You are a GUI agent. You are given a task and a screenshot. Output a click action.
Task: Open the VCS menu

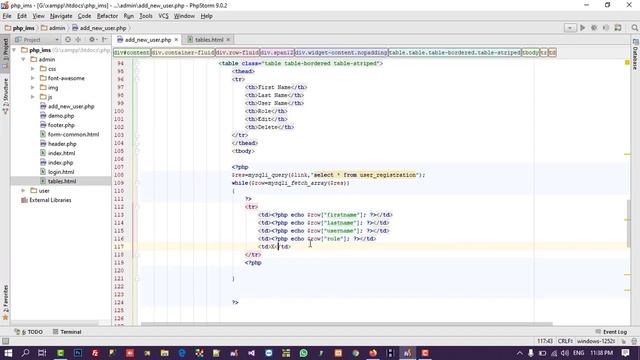pyautogui.click(x=163, y=16)
